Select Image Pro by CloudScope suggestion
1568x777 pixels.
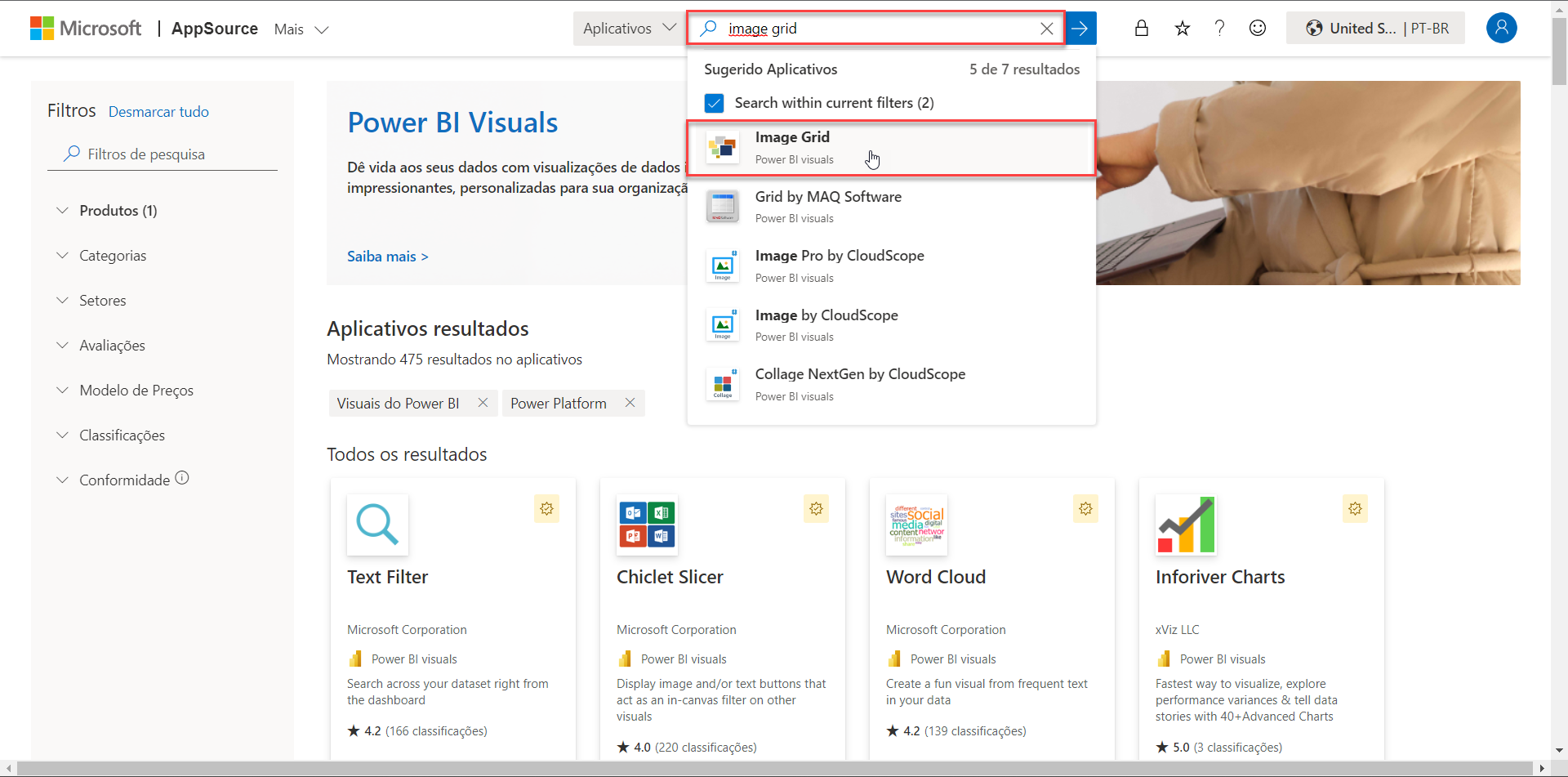click(891, 266)
